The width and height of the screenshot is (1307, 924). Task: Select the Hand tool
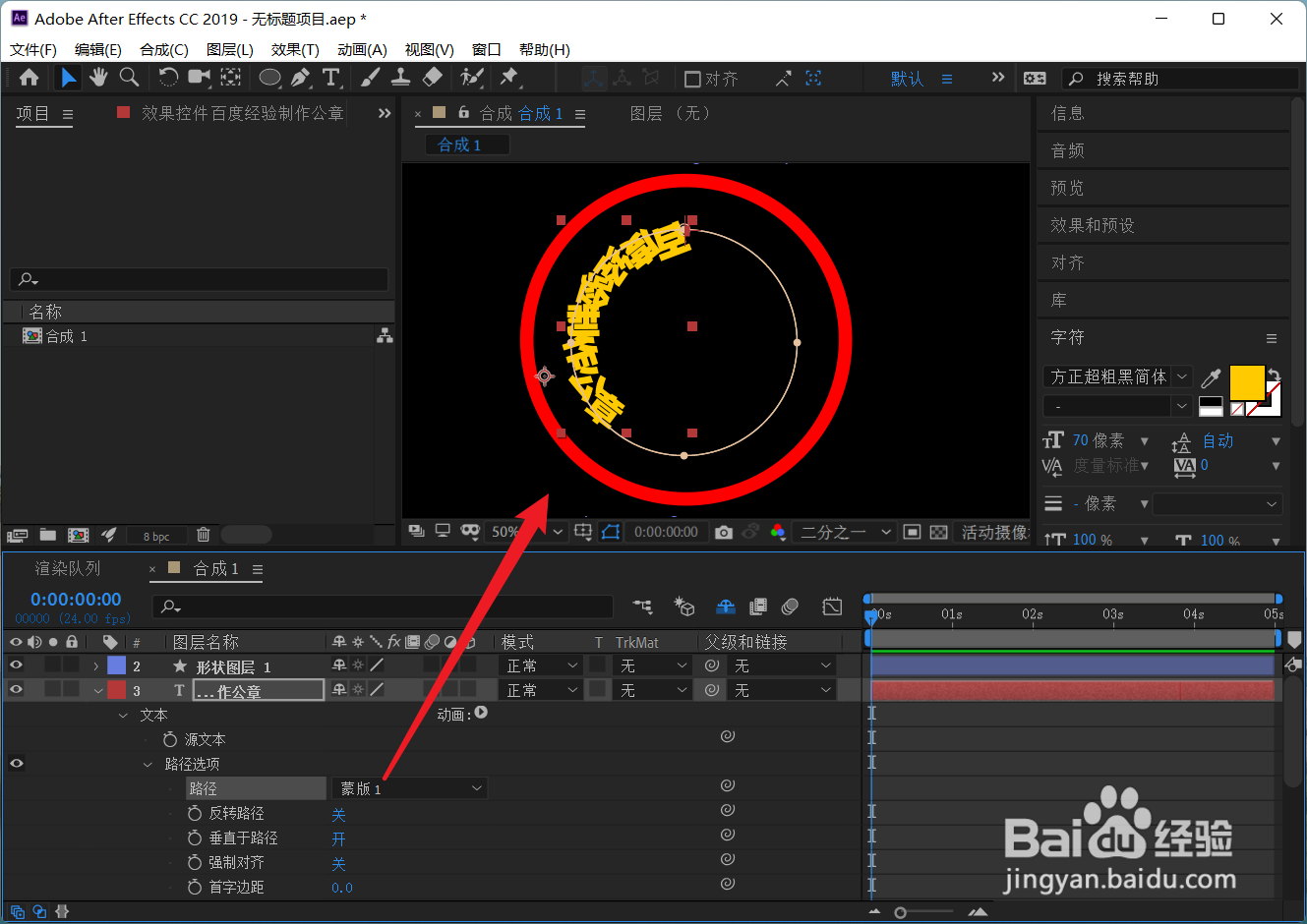tap(98, 78)
